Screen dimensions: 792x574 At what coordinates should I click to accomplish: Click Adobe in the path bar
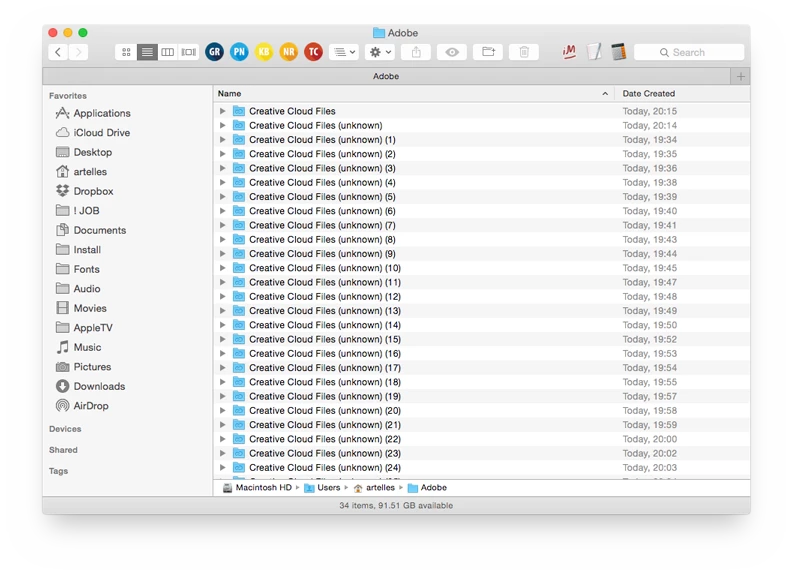[427, 488]
